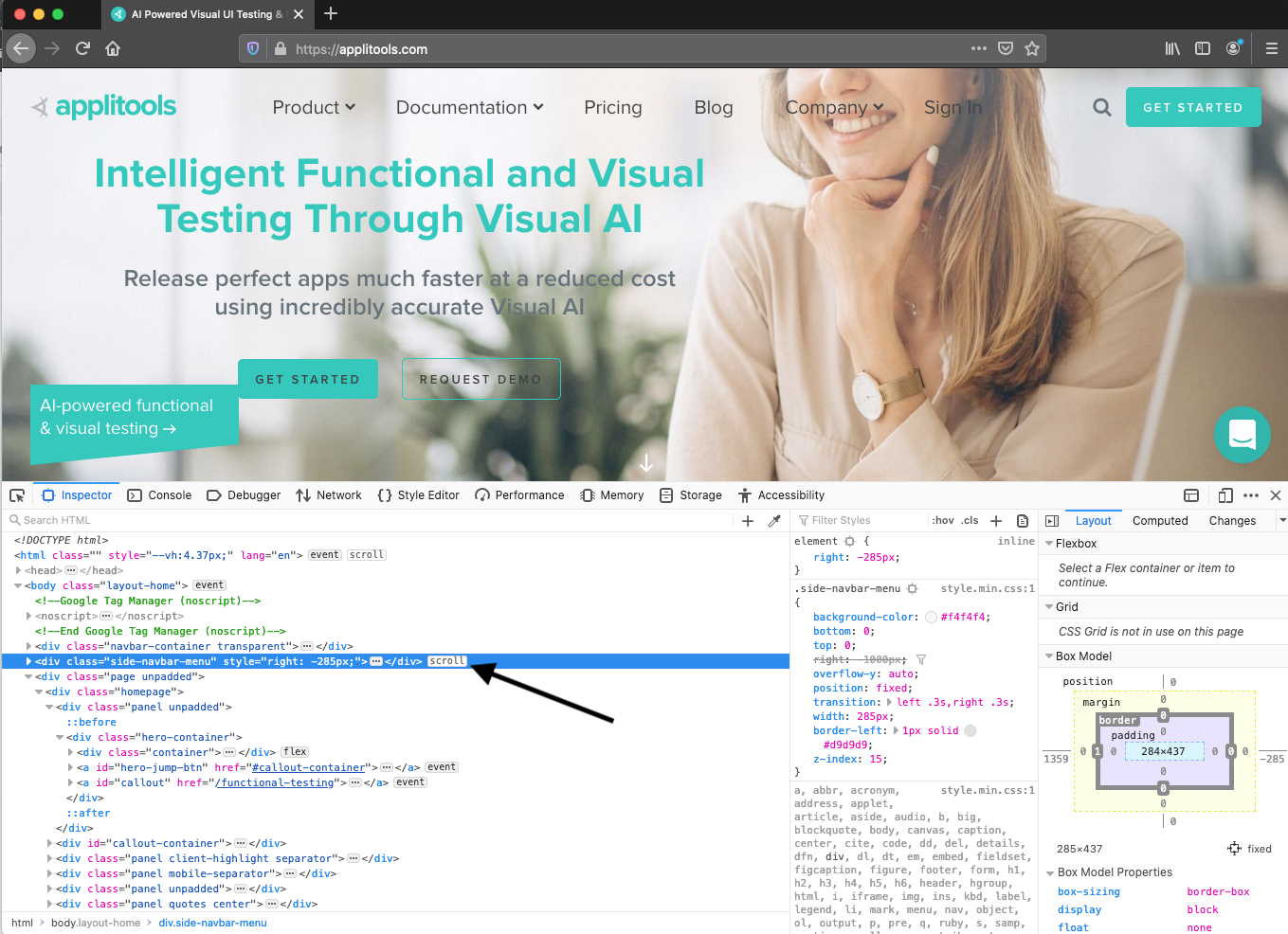Switch to the Debugger tab

pyautogui.click(x=244, y=495)
